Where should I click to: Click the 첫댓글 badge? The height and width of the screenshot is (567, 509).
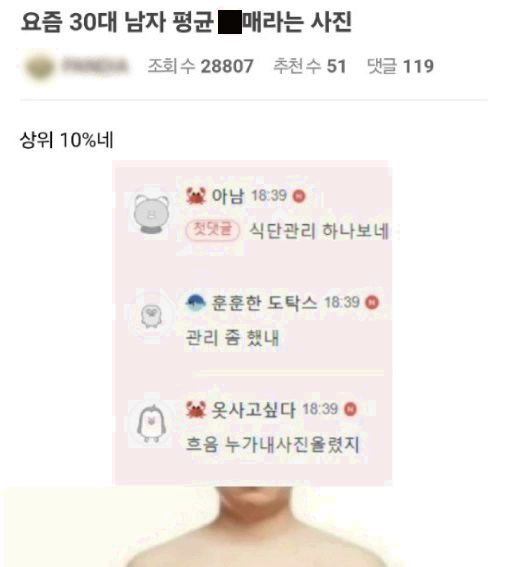click(x=212, y=230)
